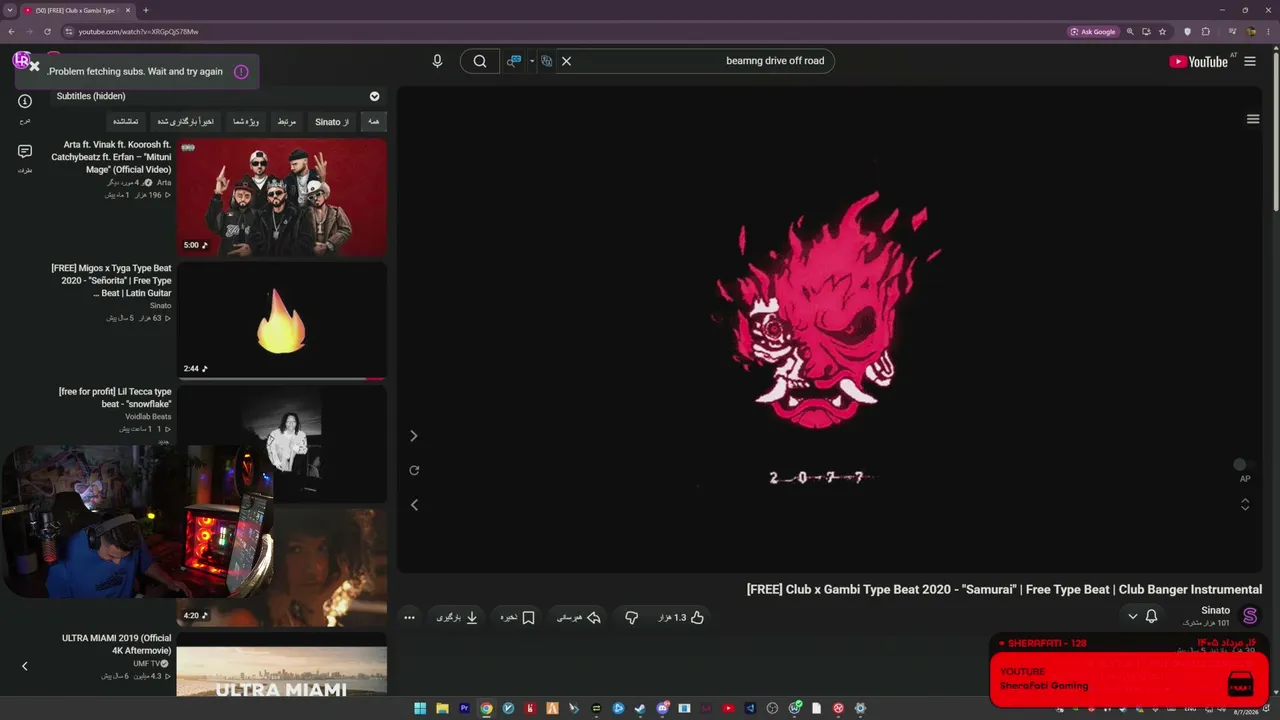Open the three-dot more actions menu
The height and width of the screenshot is (720, 1280).
click(409, 617)
